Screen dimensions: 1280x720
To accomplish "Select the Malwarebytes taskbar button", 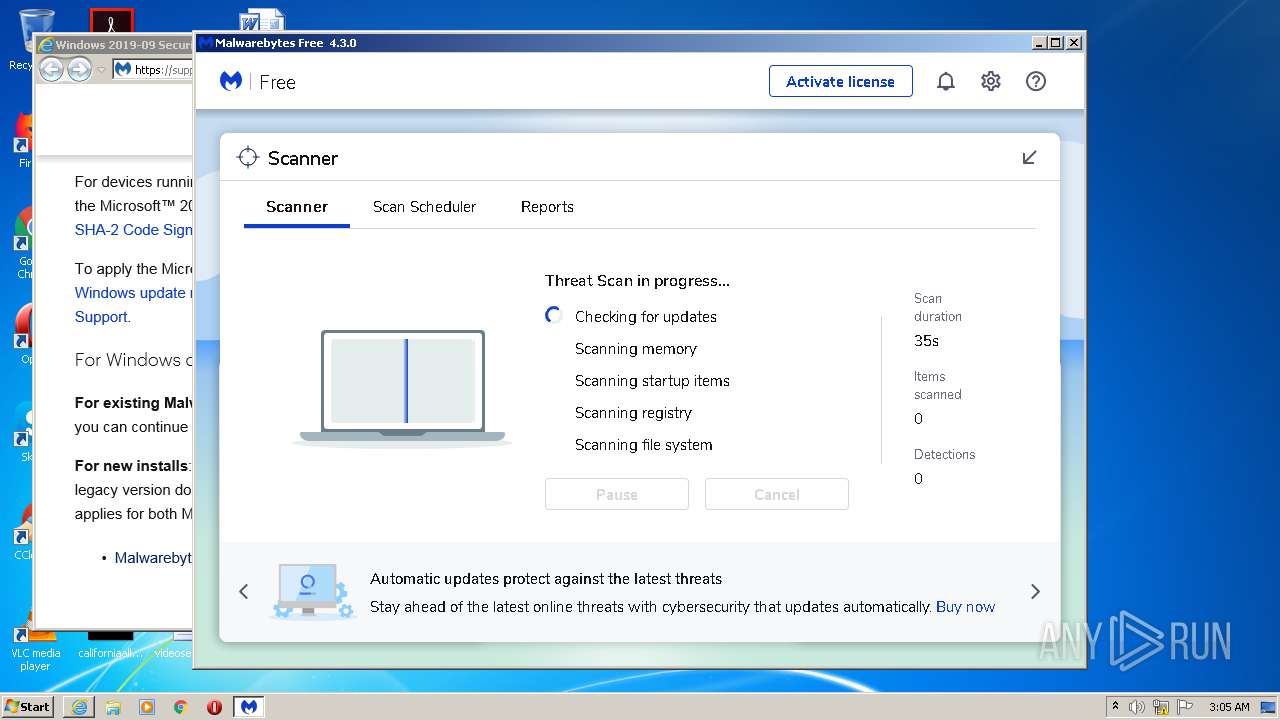I will 249,706.
